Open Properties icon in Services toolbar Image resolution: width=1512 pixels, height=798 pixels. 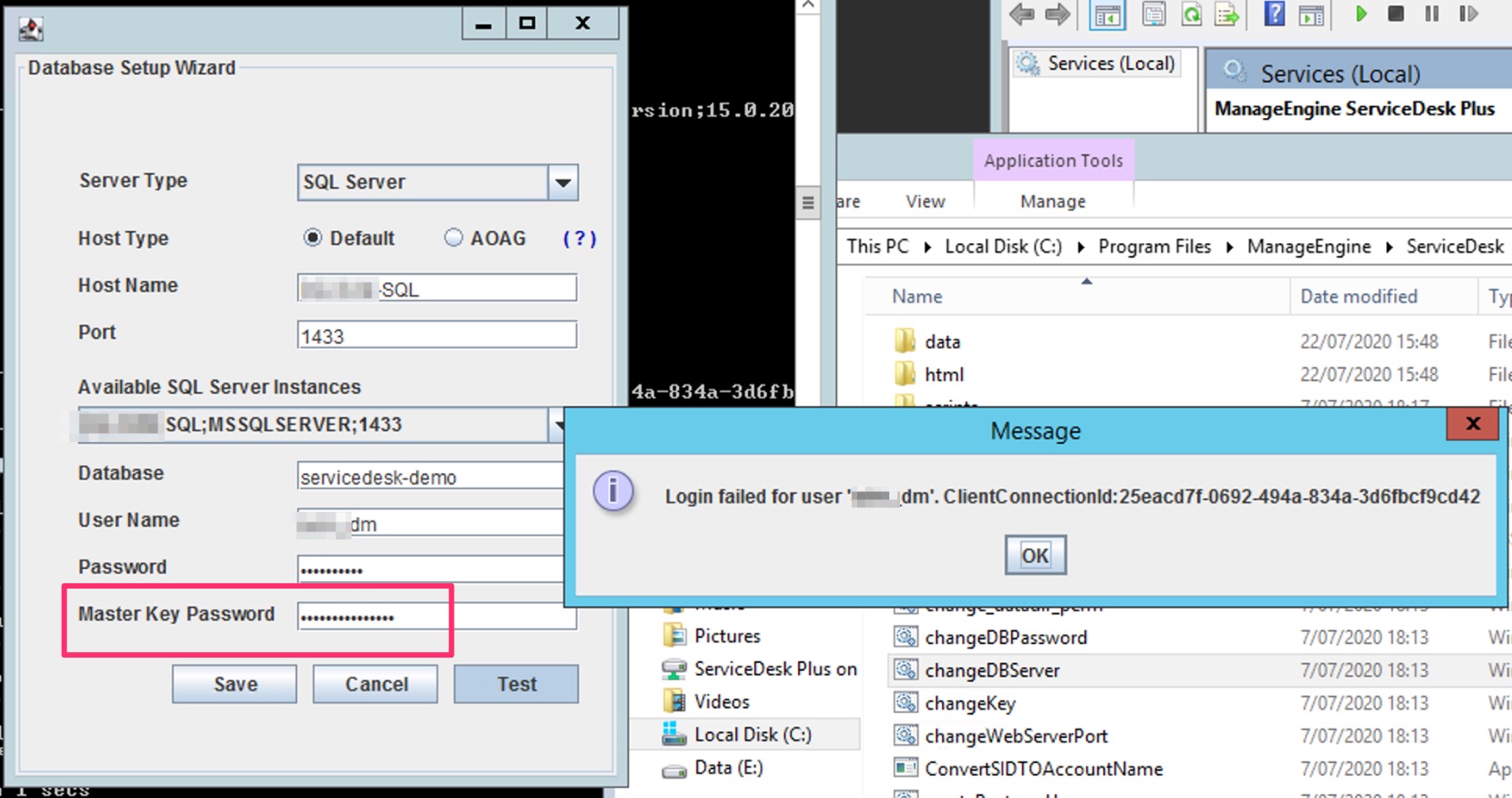[1154, 14]
